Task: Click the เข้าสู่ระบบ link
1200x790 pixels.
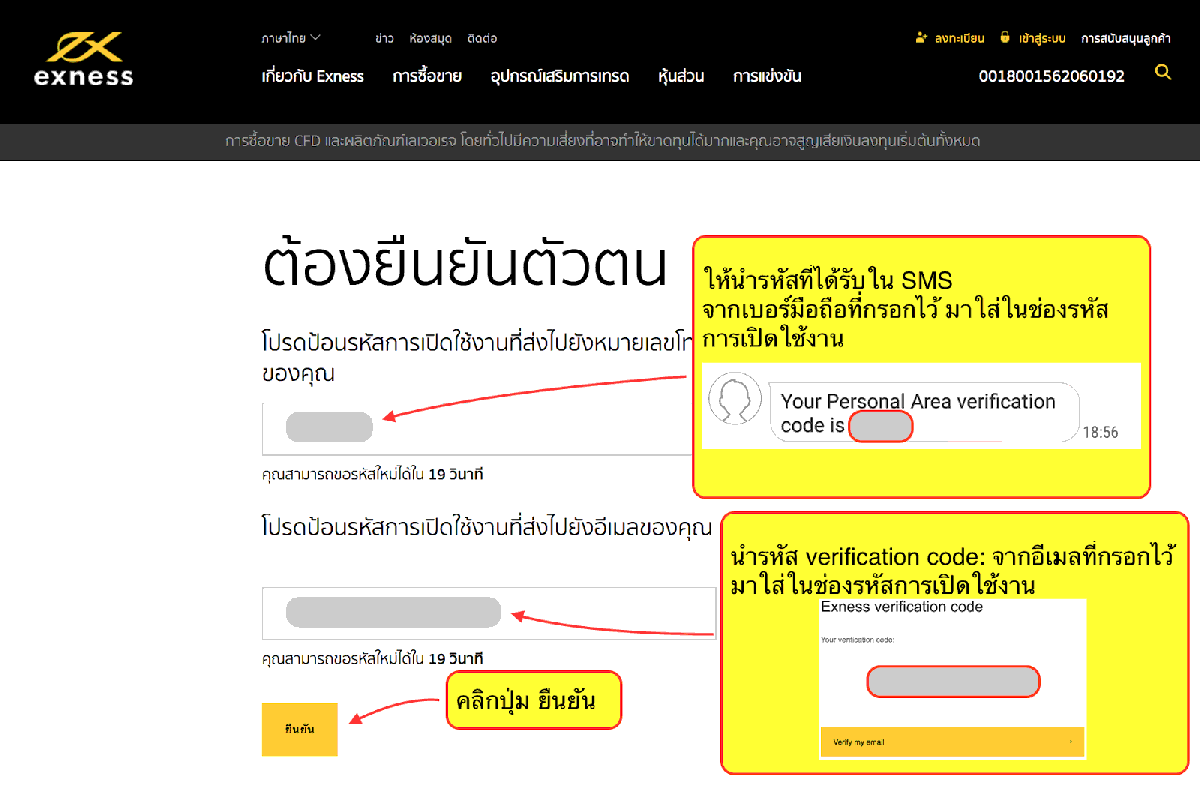Action: [x=1043, y=39]
